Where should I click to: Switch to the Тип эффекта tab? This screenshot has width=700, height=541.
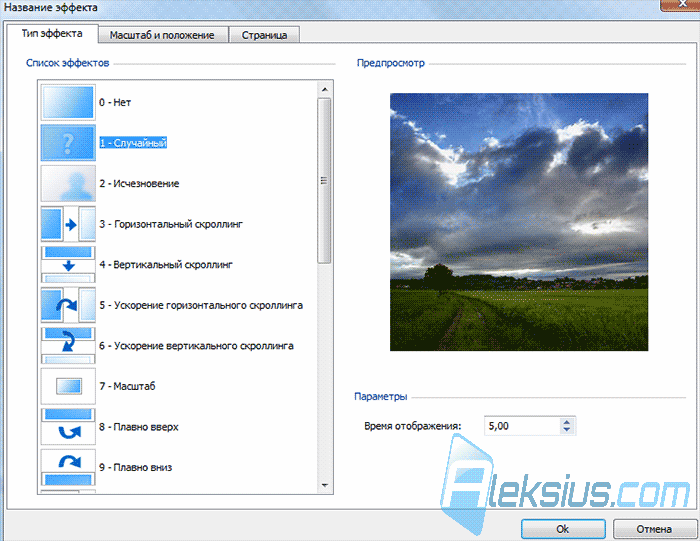(52, 33)
